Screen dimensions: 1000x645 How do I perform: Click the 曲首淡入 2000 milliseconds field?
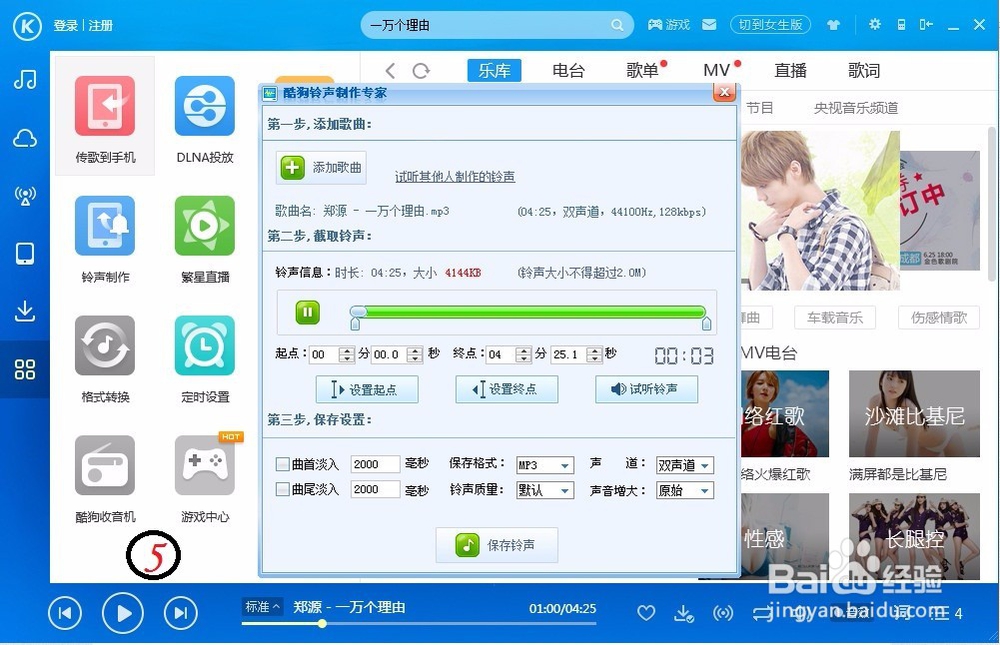[375, 464]
